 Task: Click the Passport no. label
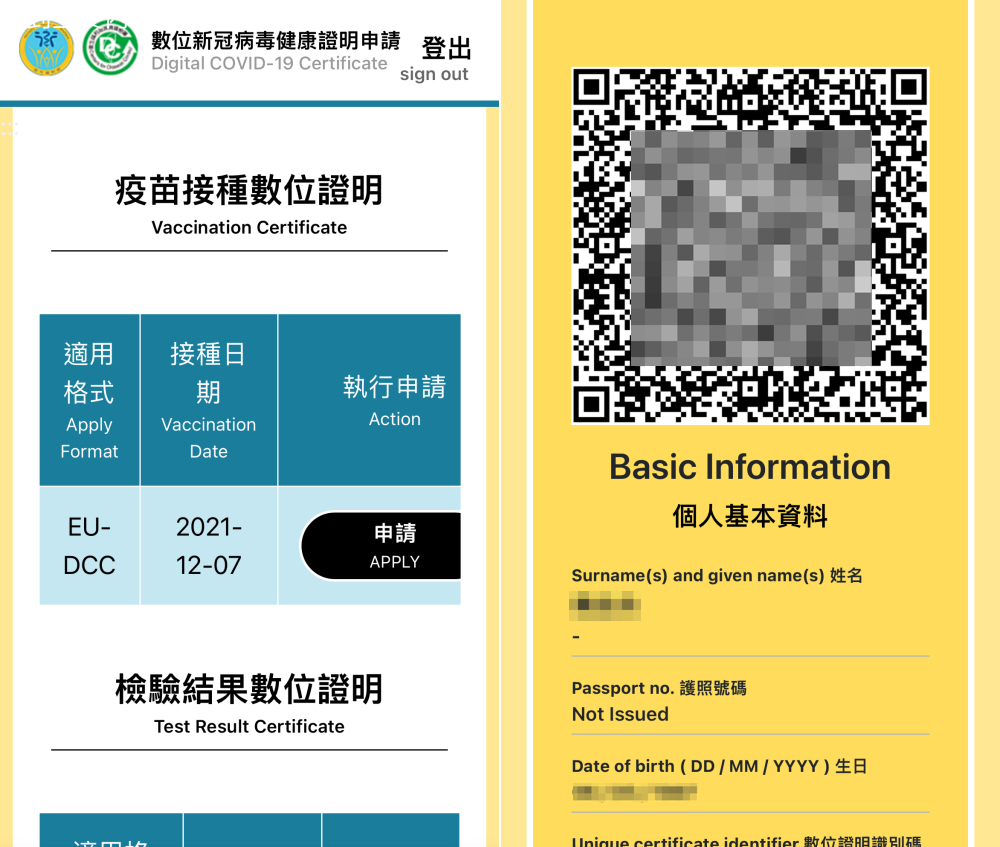[659, 688]
